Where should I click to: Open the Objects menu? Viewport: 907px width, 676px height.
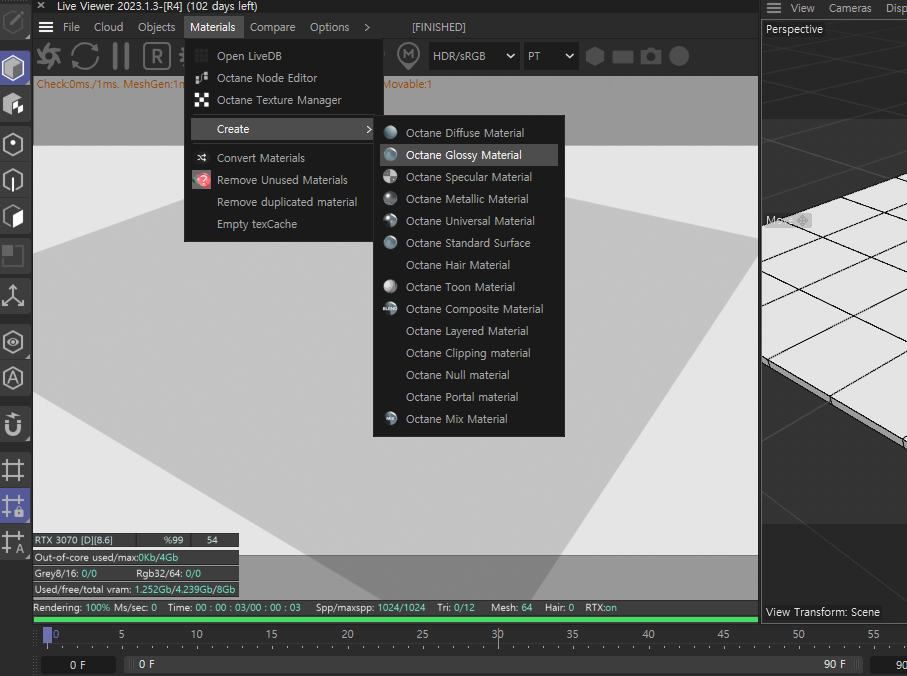(156, 27)
